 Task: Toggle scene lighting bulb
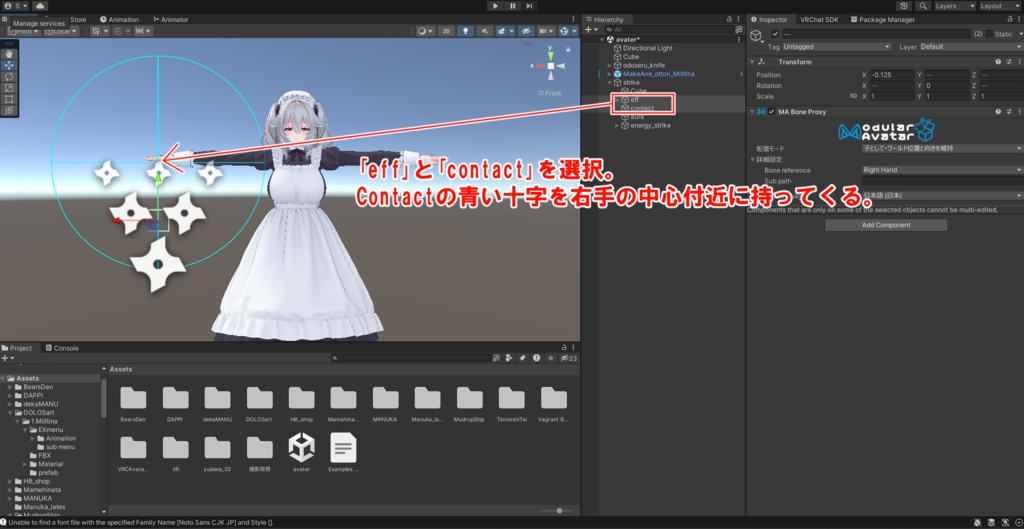point(465,31)
